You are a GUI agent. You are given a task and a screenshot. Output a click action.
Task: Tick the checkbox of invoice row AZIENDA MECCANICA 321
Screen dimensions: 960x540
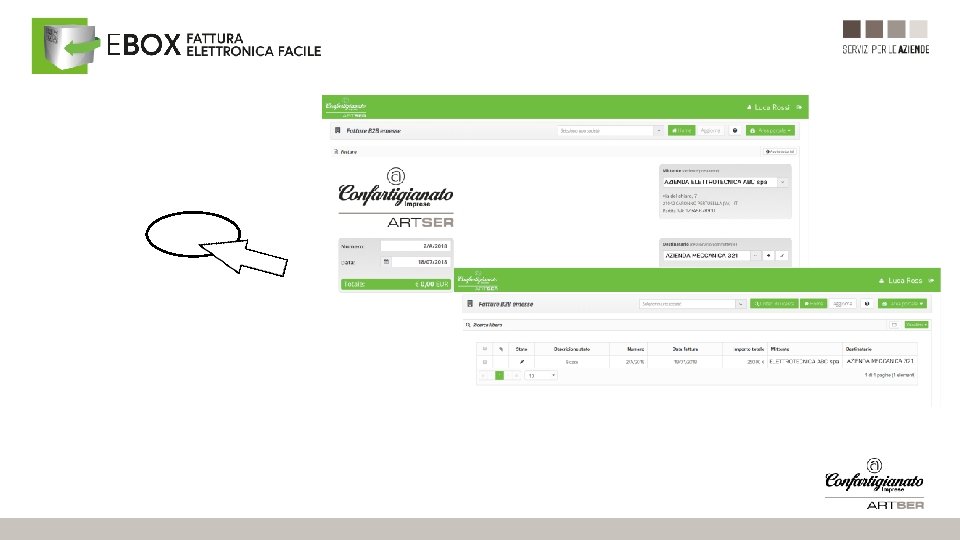click(x=484, y=362)
